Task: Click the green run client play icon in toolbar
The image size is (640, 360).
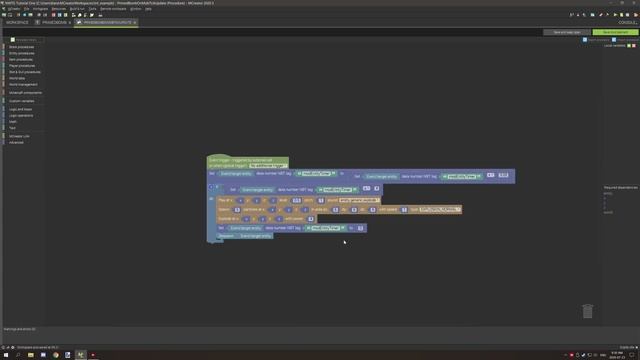Action: (616, 15)
